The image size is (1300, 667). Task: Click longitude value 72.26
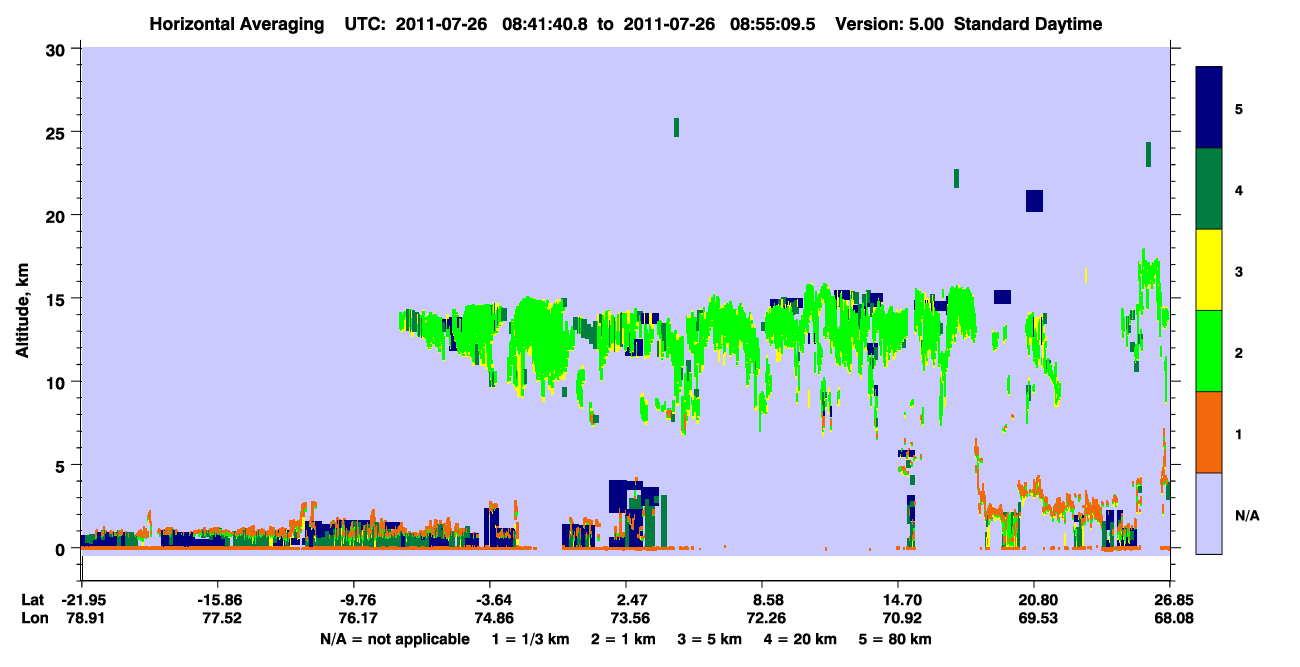[x=765, y=618]
